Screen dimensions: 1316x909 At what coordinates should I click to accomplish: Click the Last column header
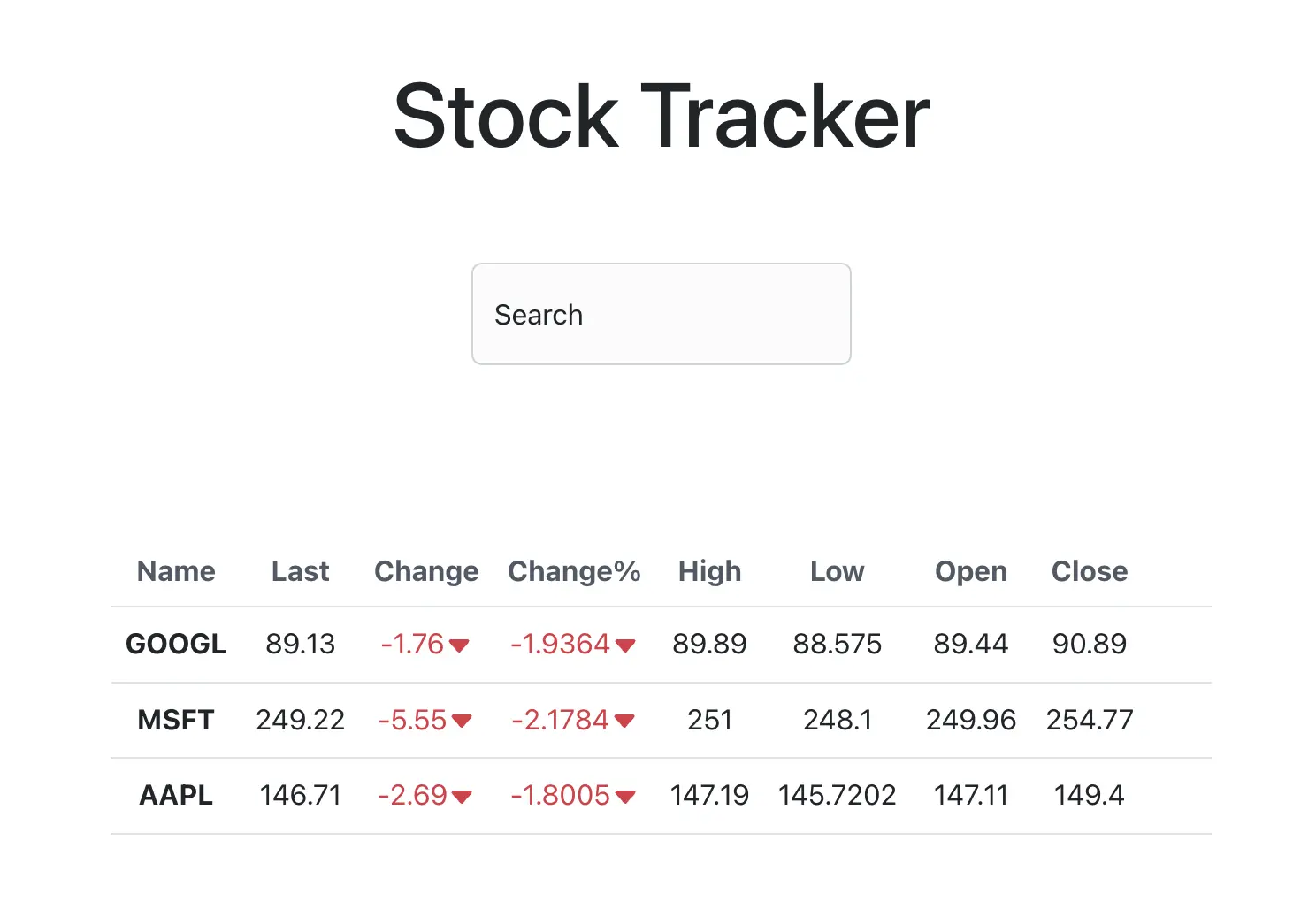(300, 571)
